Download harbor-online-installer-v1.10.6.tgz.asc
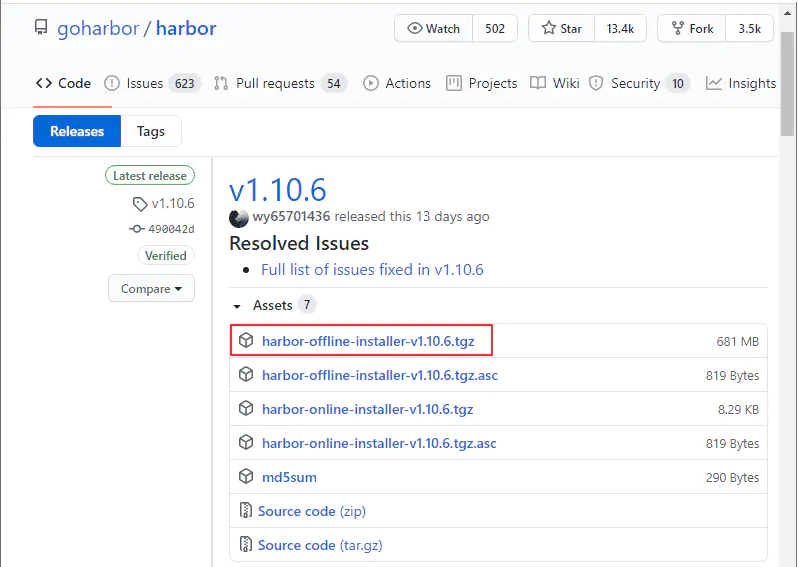This screenshot has height=567, width=798. coord(379,443)
